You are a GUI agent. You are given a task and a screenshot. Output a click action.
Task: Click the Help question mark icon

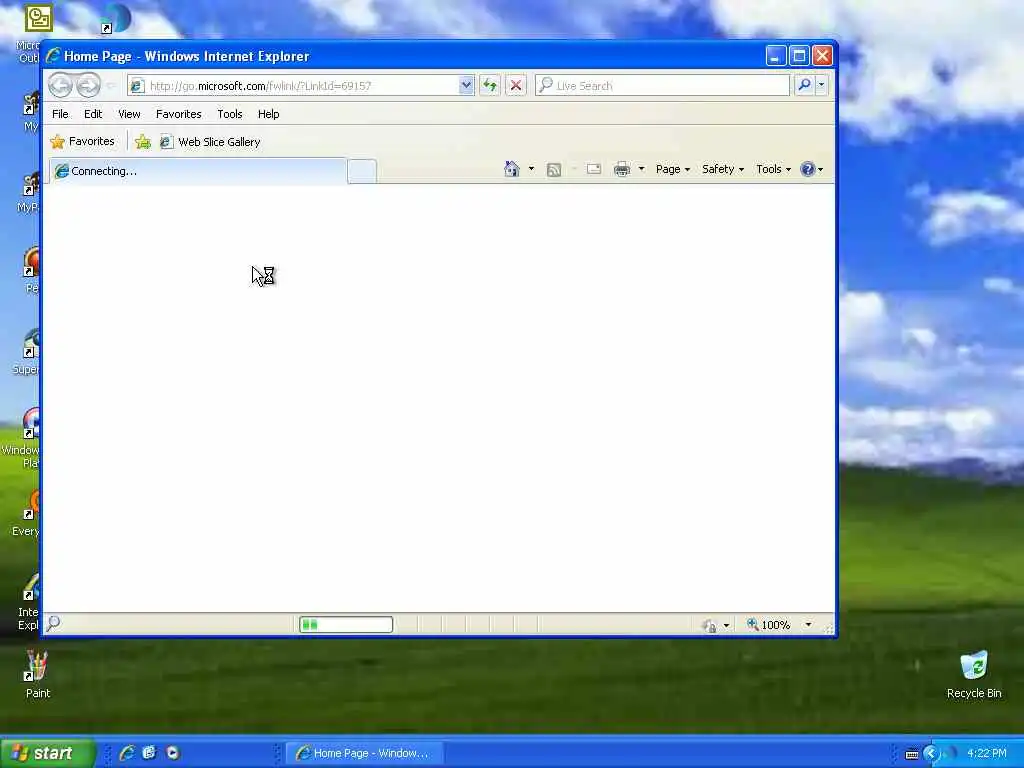tap(808, 169)
